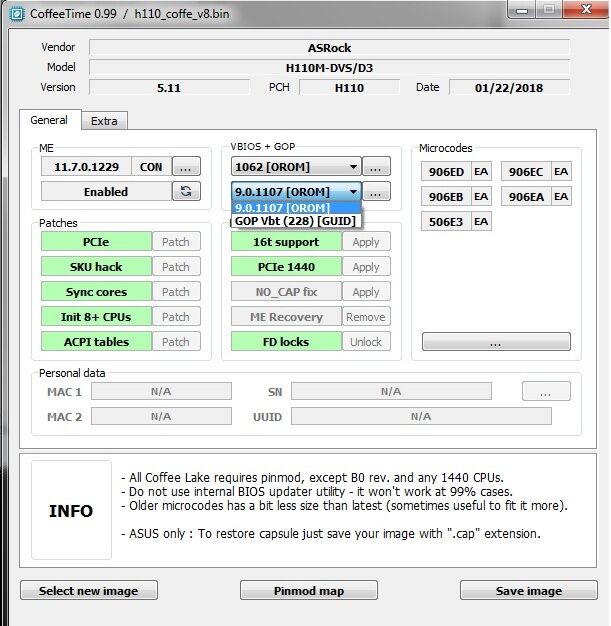Image resolution: width=611 pixels, height=626 pixels.
Task: Click Apply next to 16t support
Action: (366, 242)
